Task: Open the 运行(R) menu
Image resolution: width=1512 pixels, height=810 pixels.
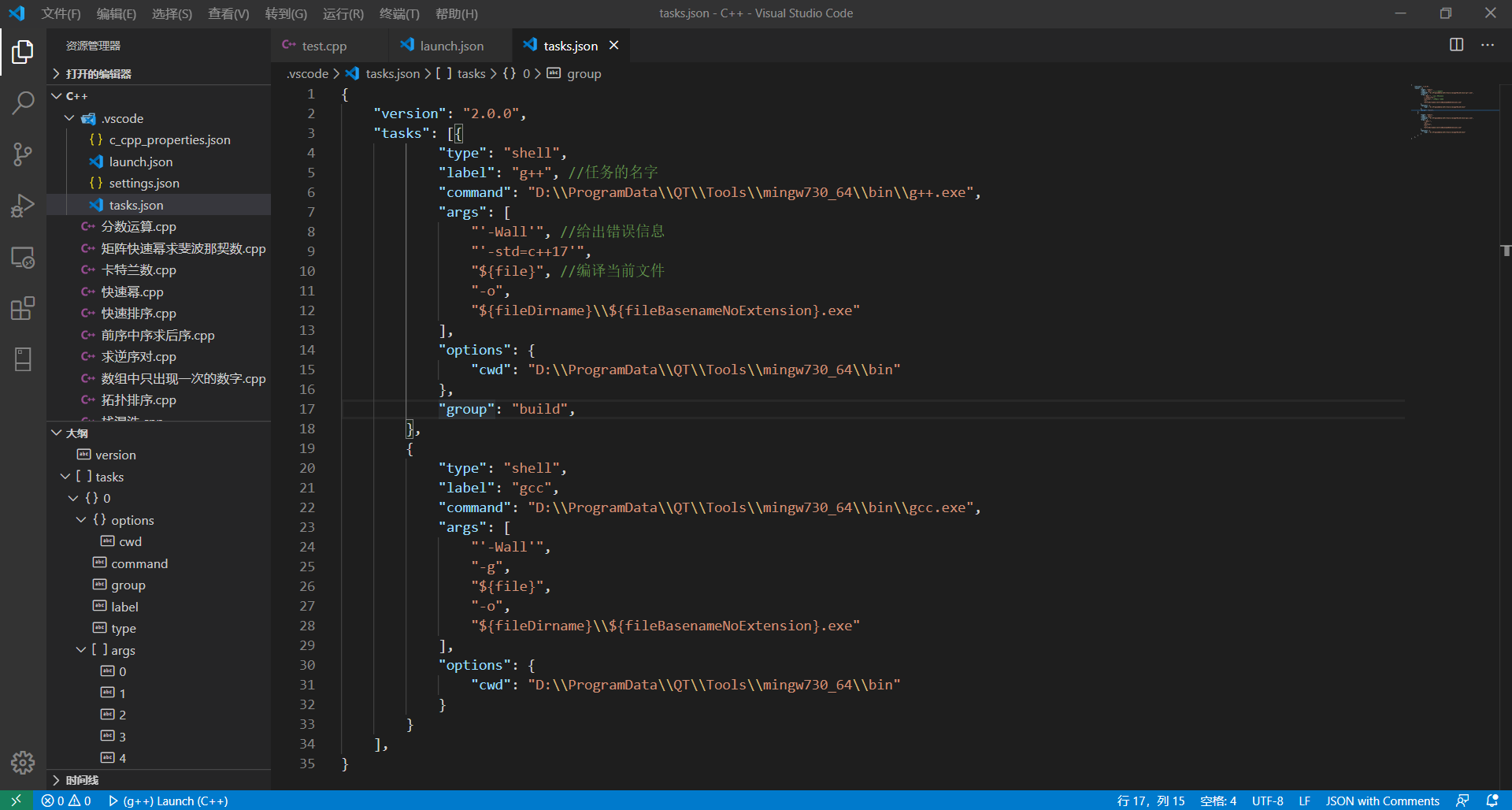Action: [343, 13]
